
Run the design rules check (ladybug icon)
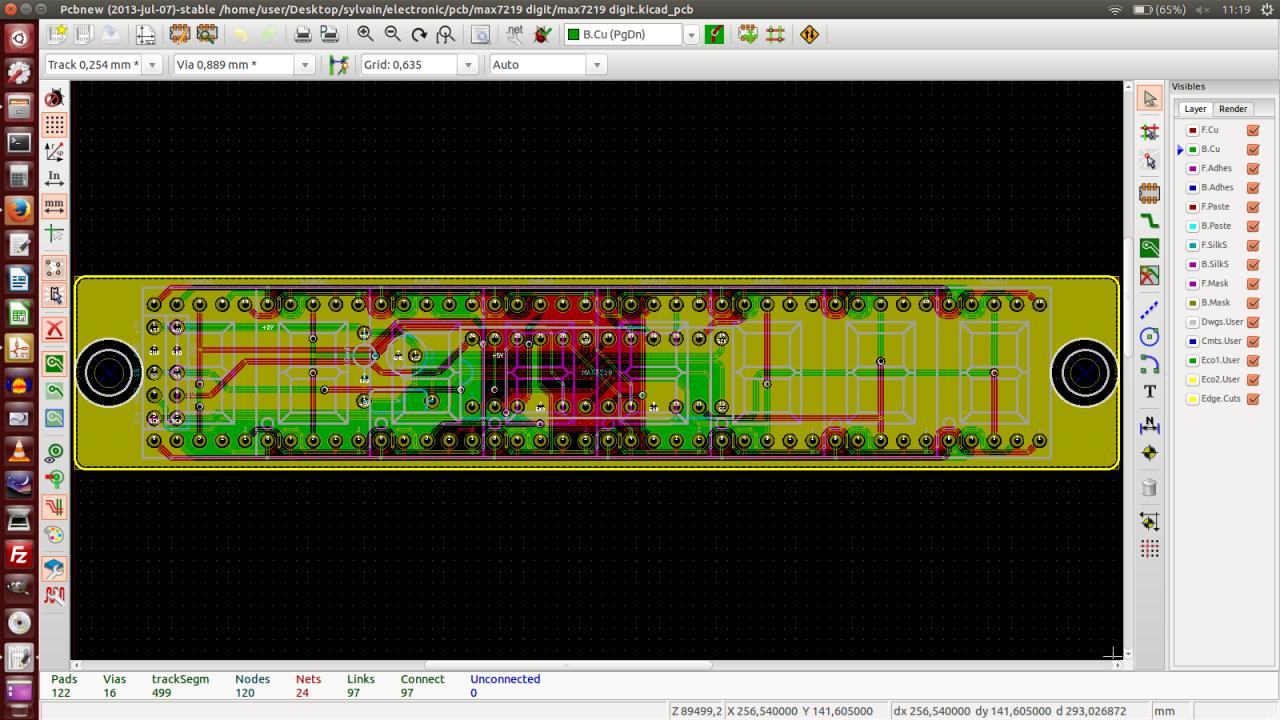pos(542,34)
